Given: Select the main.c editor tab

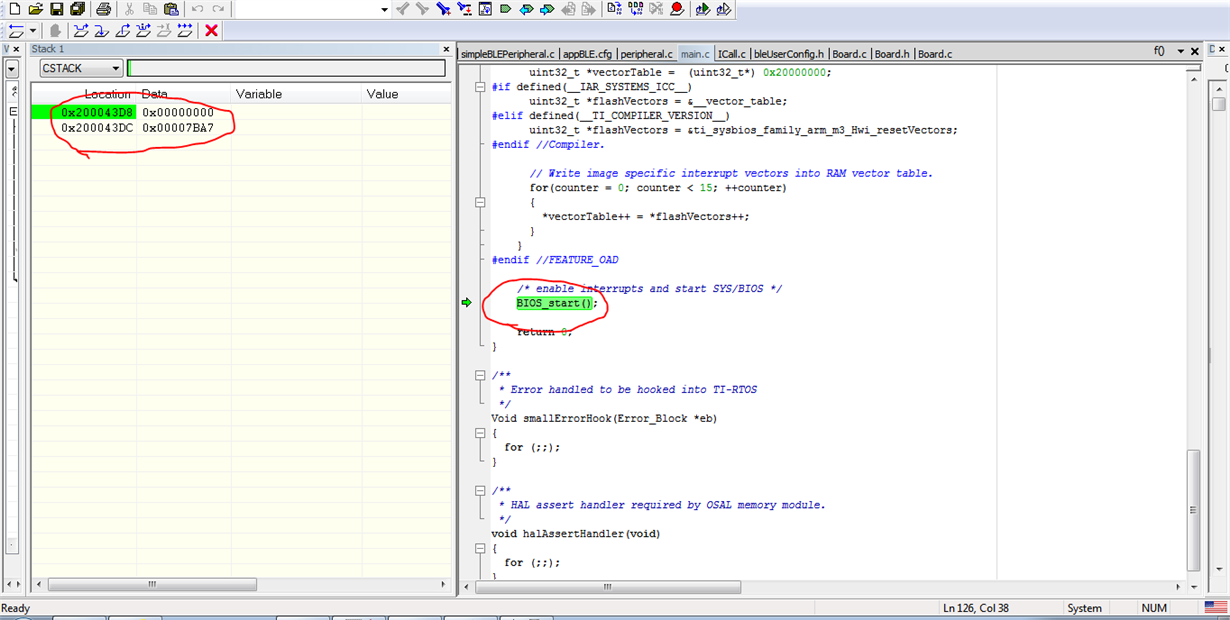Looking at the screenshot, I should (x=695, y=54).
